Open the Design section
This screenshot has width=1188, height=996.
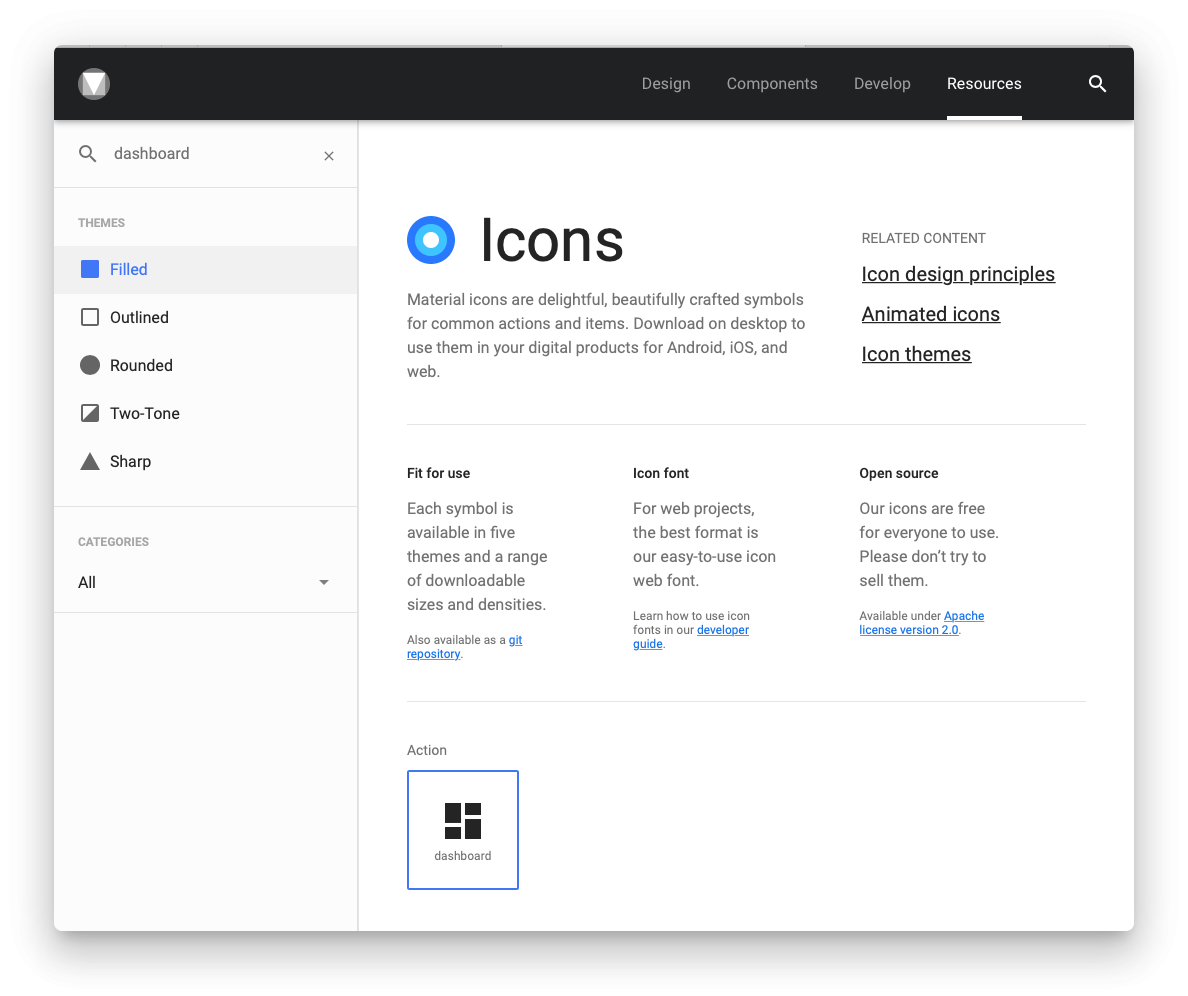pos(666,83)
